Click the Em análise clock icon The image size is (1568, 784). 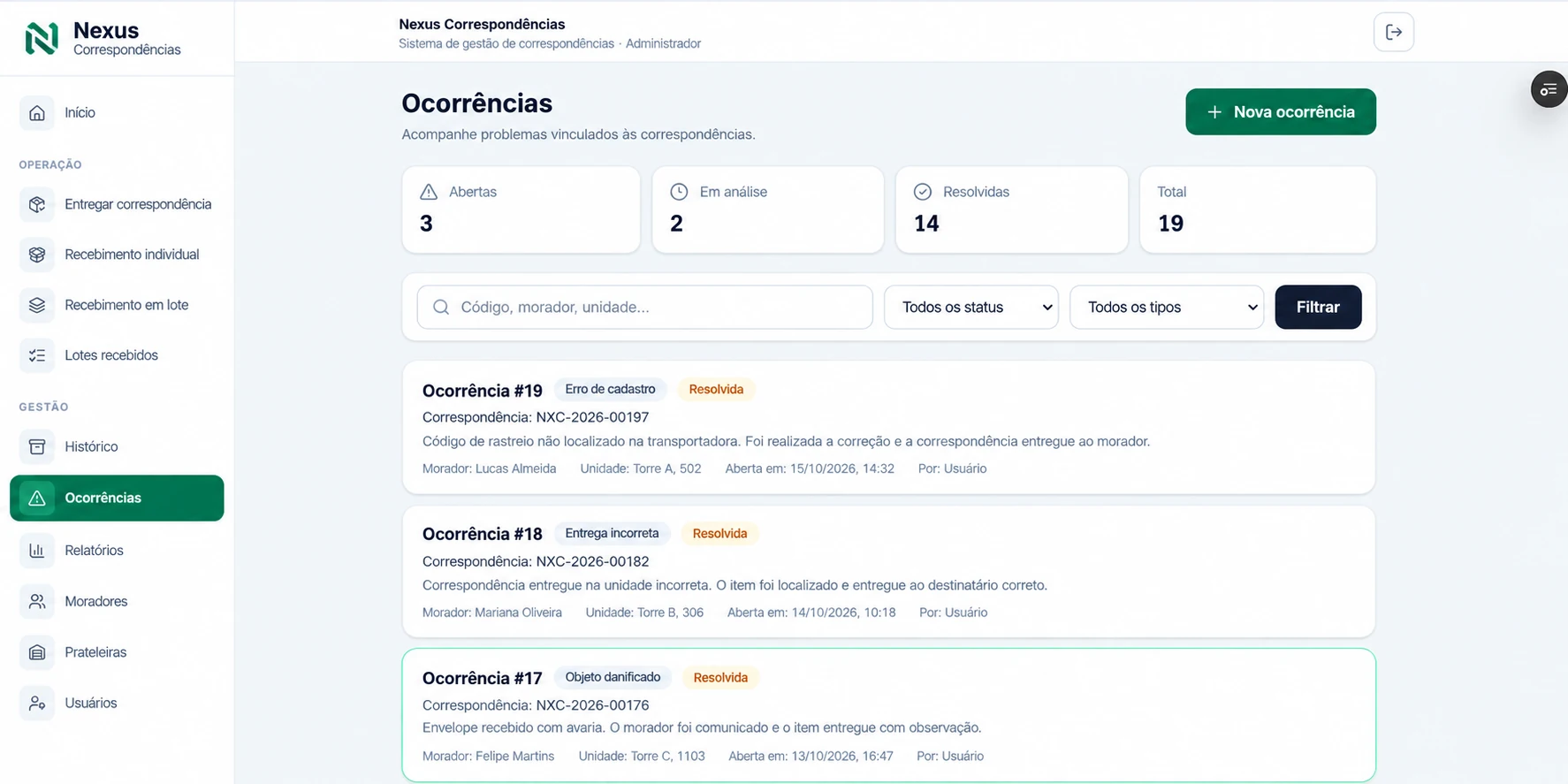click(x=679, y=192)
